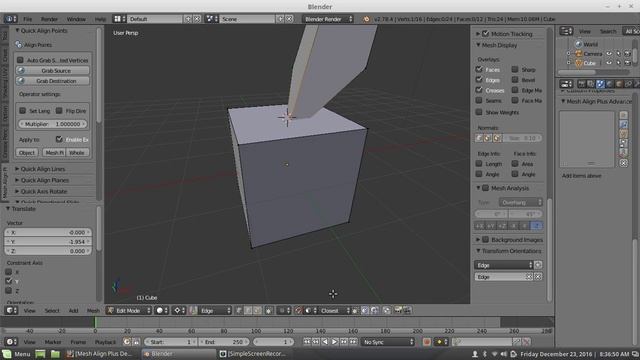The image size is (640, 360).
Task: Enable the Flip Direction checkbox
Action: click(x=59, y=111)
